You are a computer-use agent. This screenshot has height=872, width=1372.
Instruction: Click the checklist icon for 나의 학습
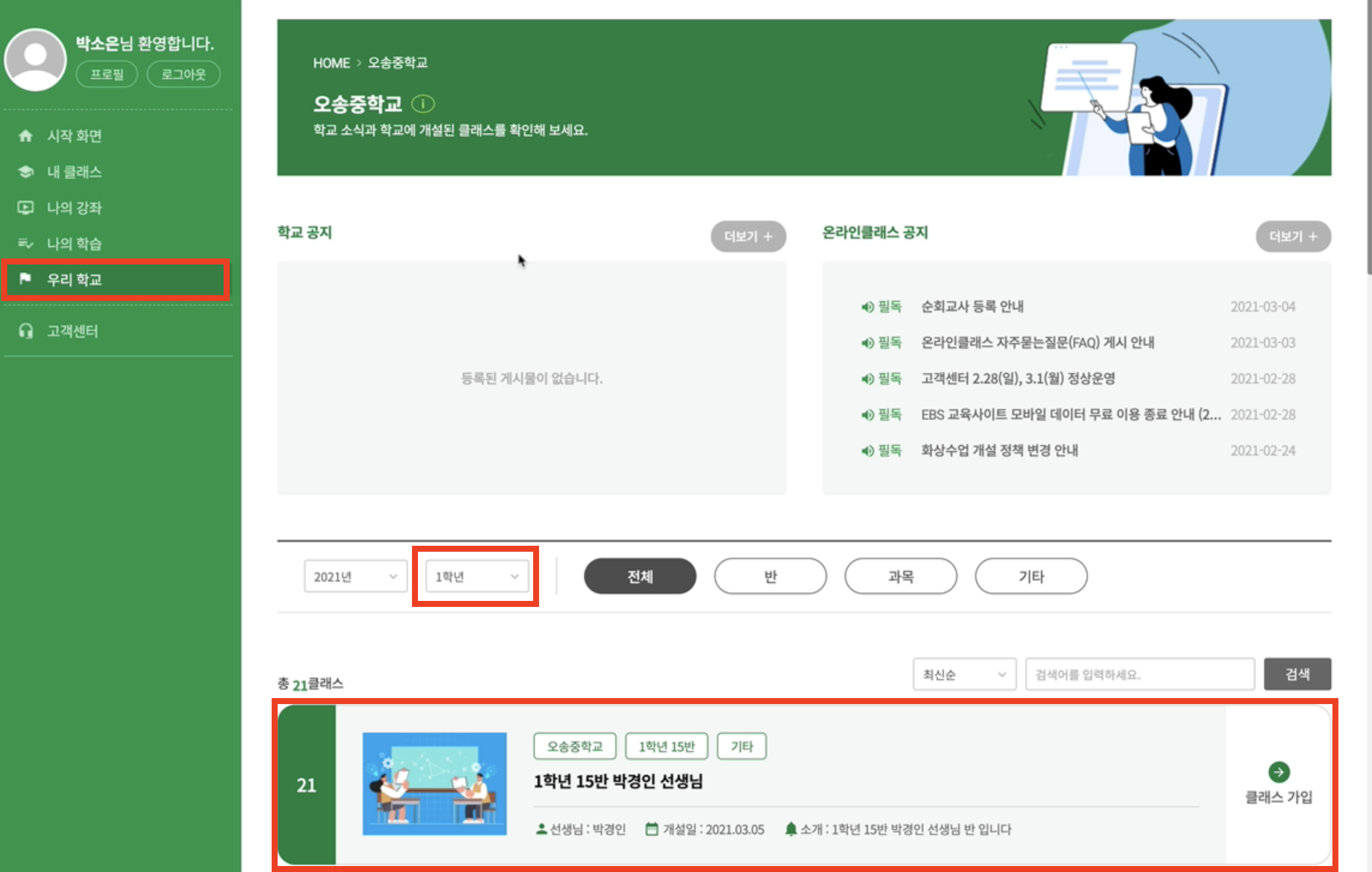pyautogui.click(x=25, y=243)
